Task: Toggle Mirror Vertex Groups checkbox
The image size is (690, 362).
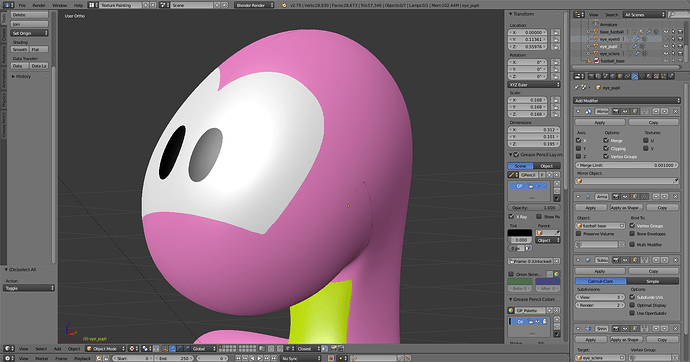Action: [606, 156]
